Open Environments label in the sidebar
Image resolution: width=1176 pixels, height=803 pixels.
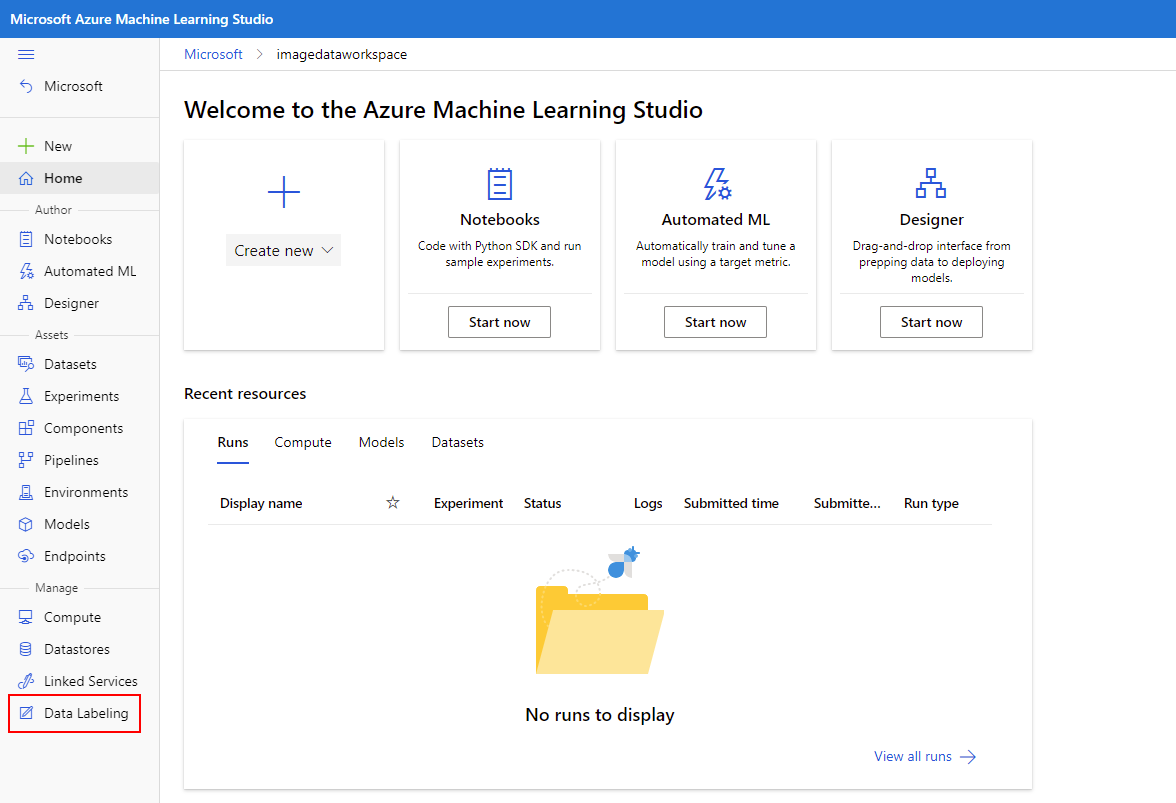(86, 492)
